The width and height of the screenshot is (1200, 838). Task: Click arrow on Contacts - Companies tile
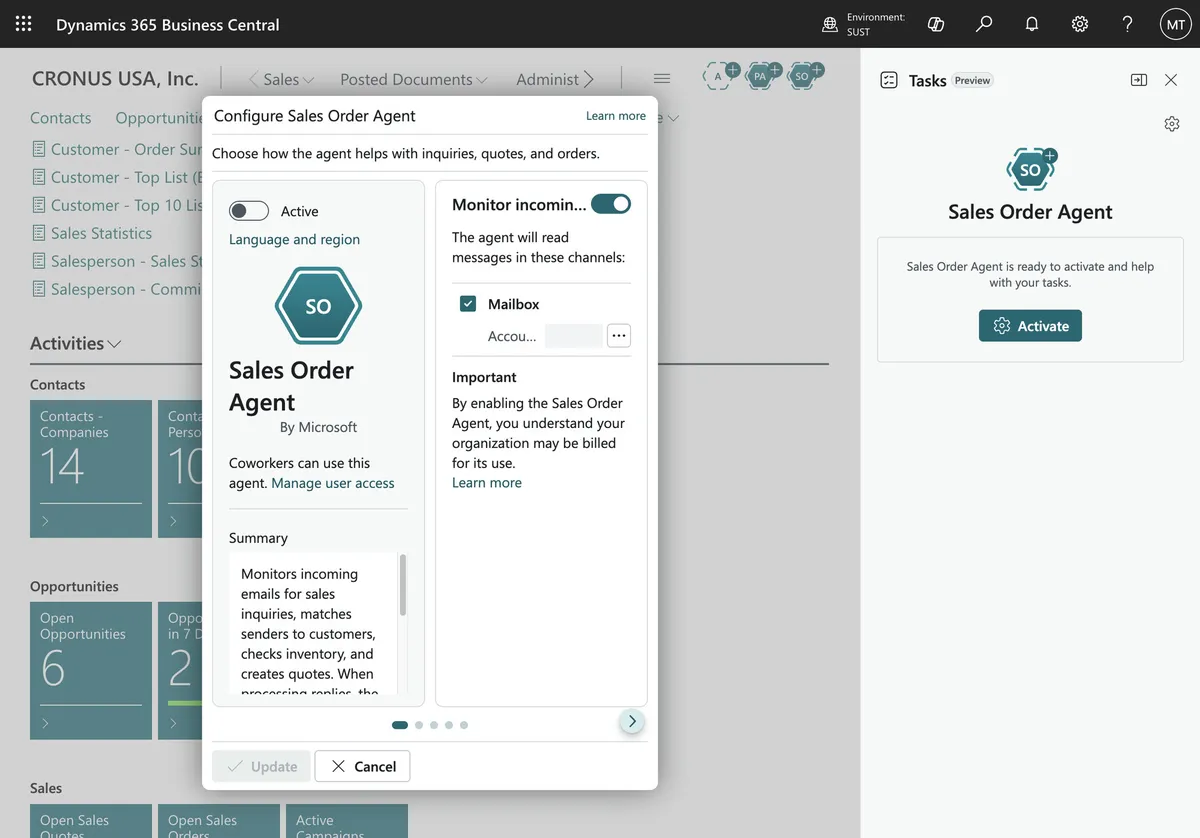point(45,521)
